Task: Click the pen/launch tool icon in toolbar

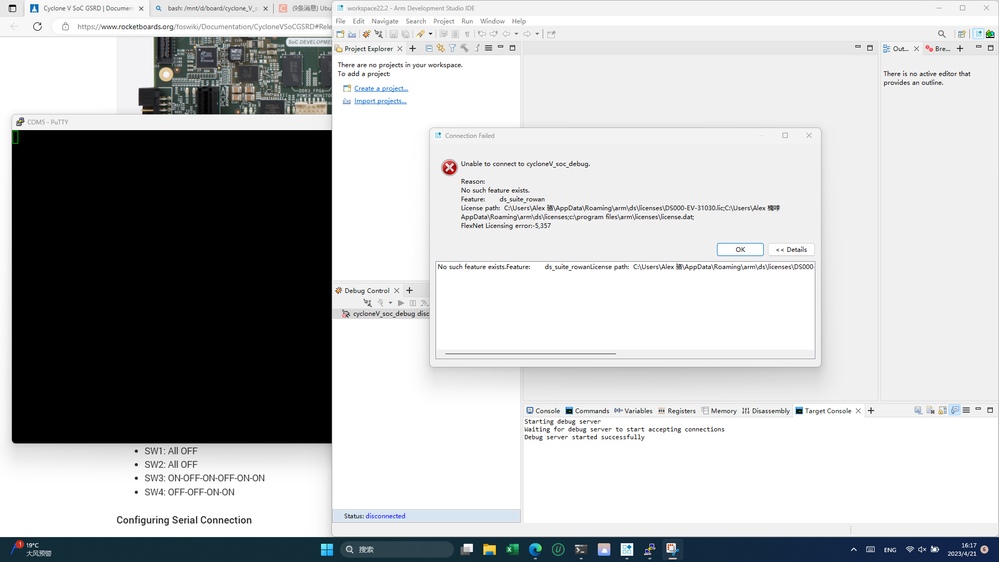Action: pos(420,34)
